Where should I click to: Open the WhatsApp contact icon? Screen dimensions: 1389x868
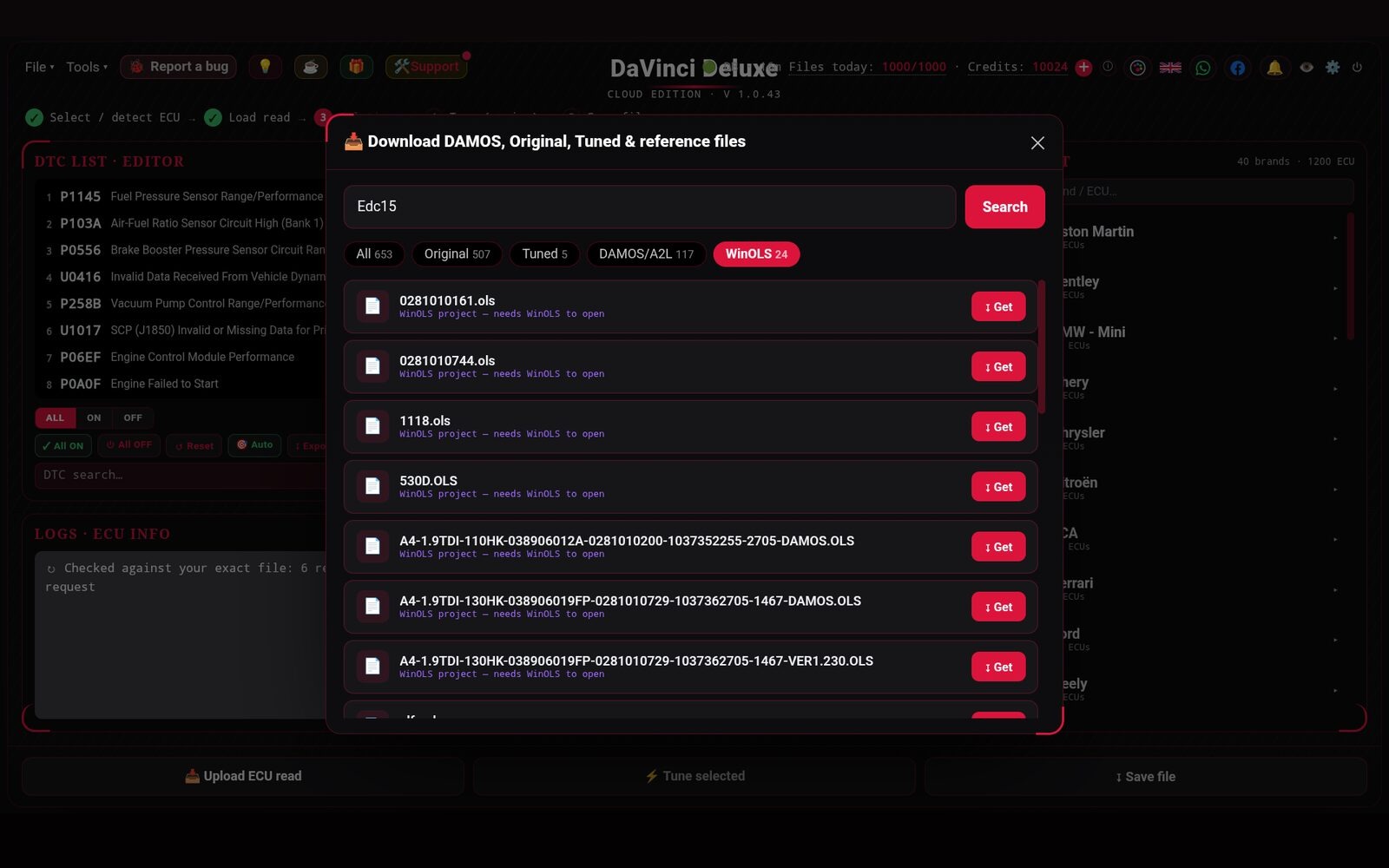1203,67
